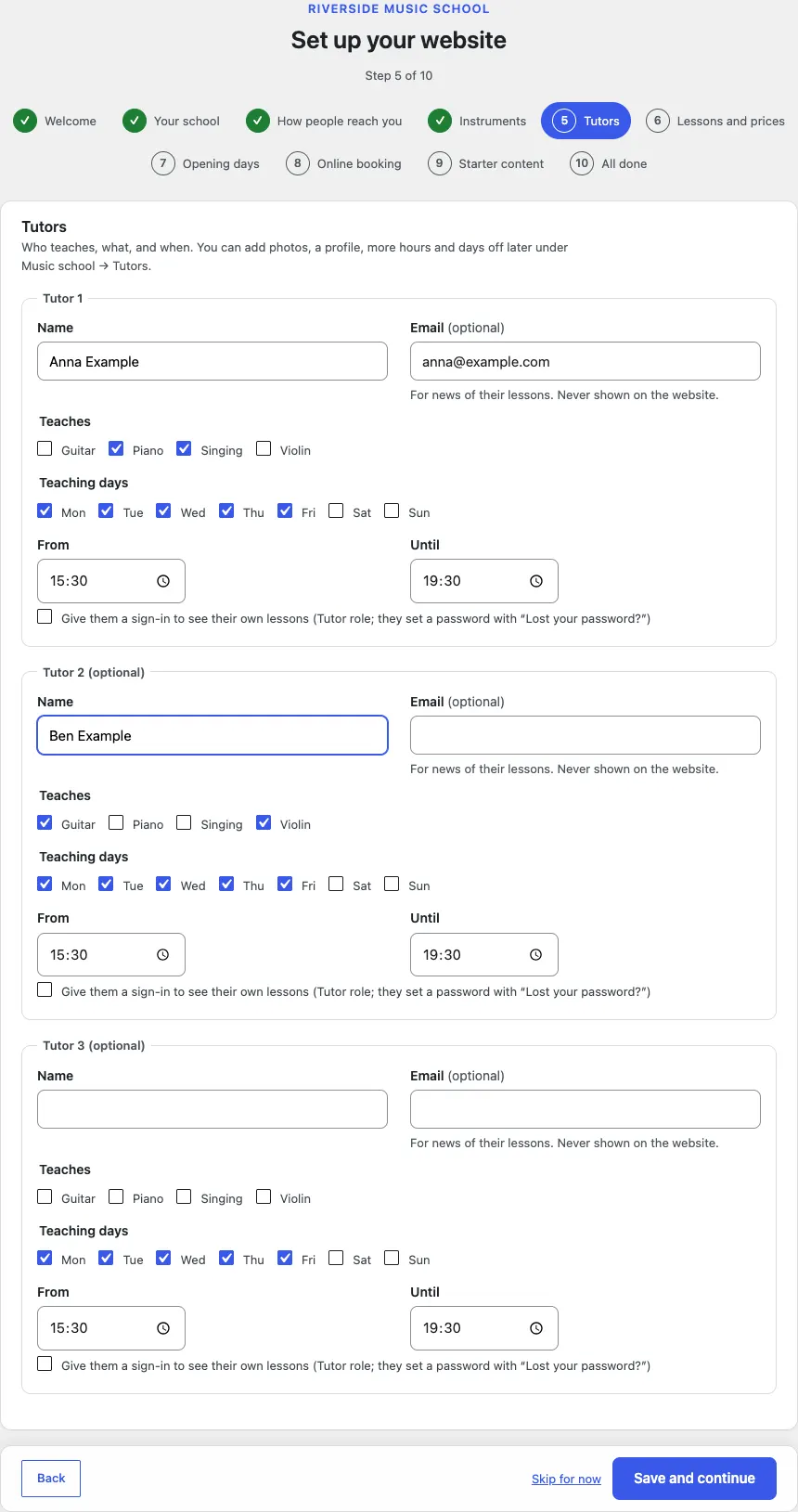Viewport: 798px width, 1512px height.
Task: Open the Online booking step
Action: coord(344,163)
